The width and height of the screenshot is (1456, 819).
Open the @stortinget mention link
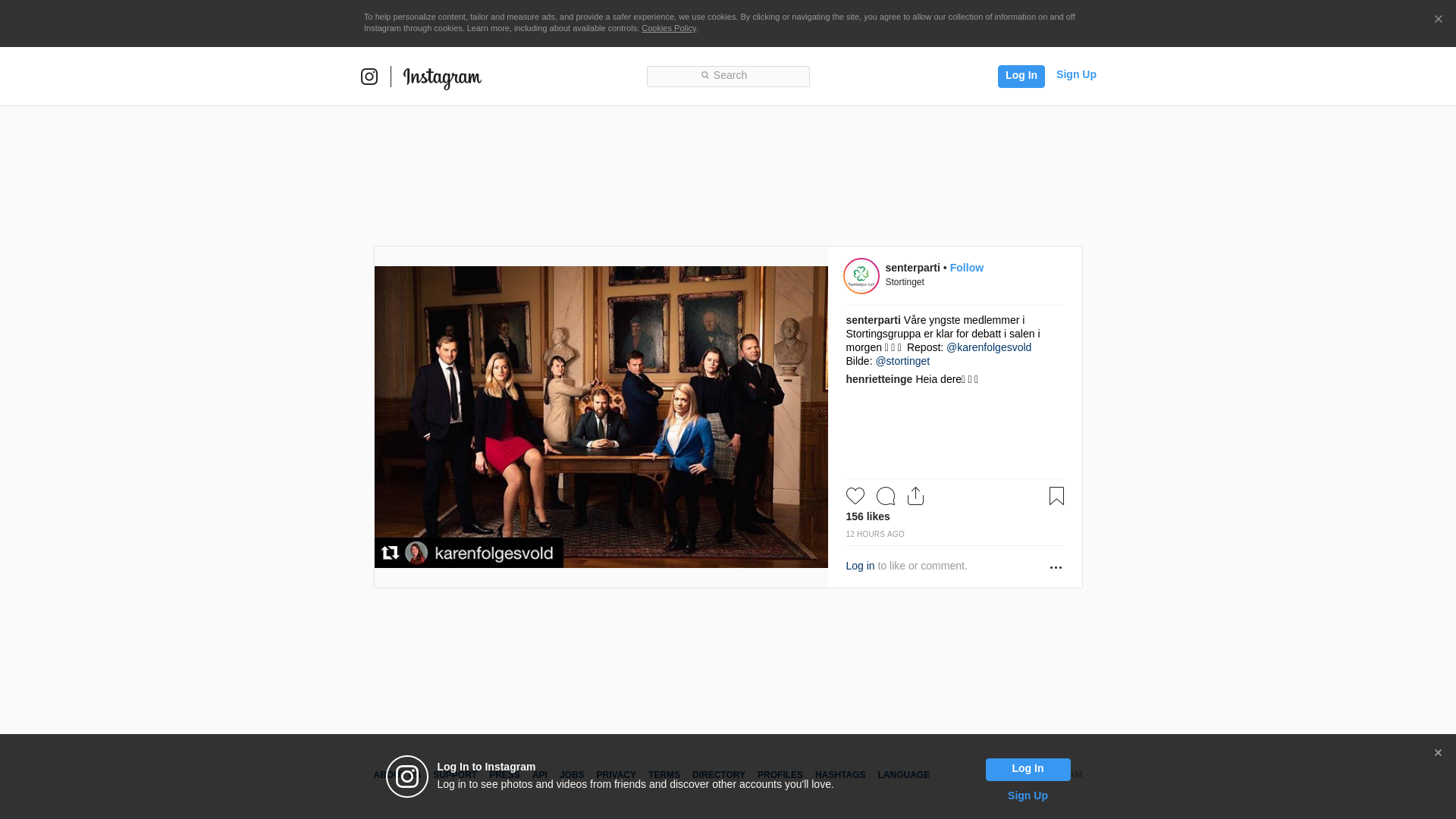[902, 361]
